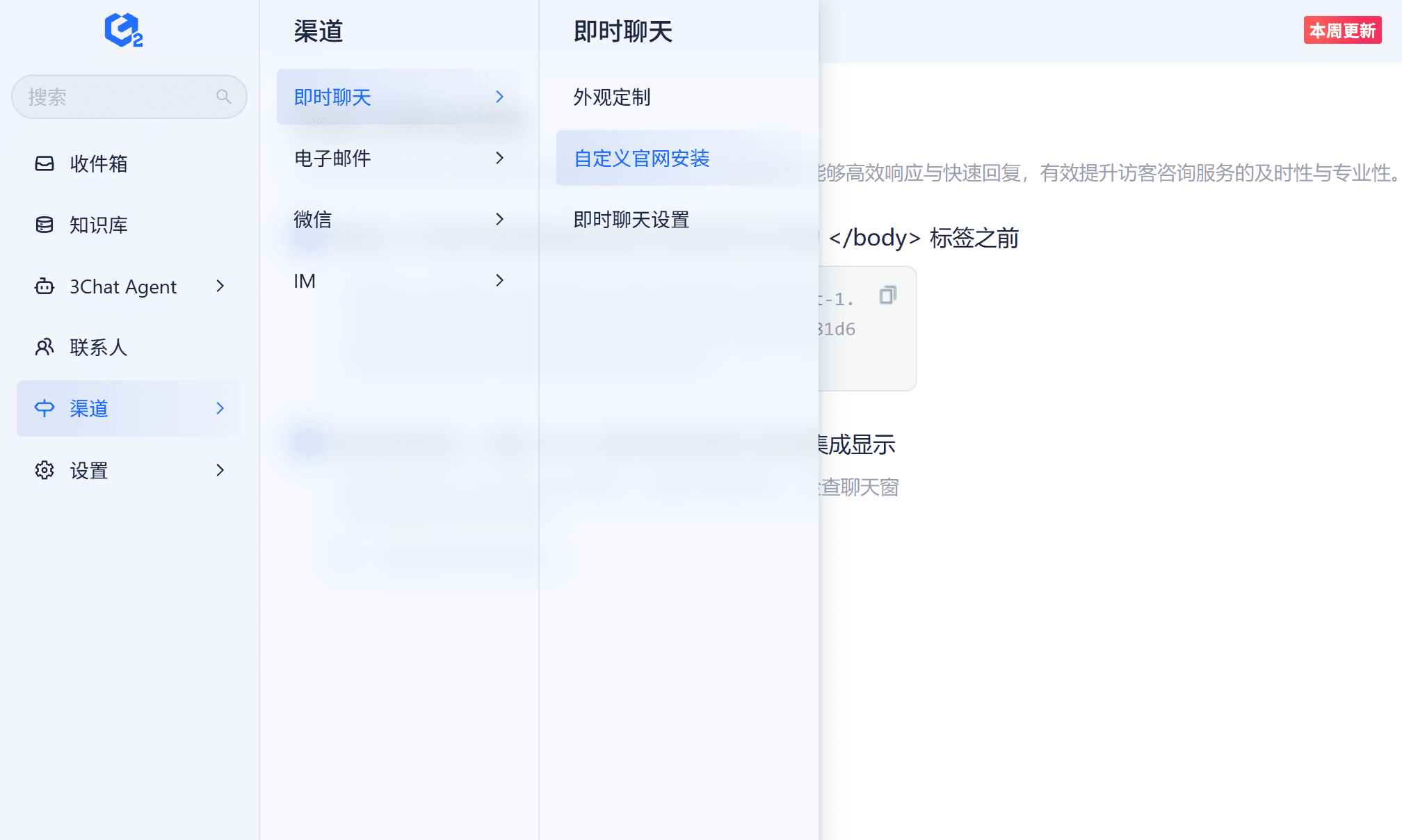This screenshot has height=840, width=1402.
Task: Expand the 微信 channel chevron
Action: click(499, 219)
